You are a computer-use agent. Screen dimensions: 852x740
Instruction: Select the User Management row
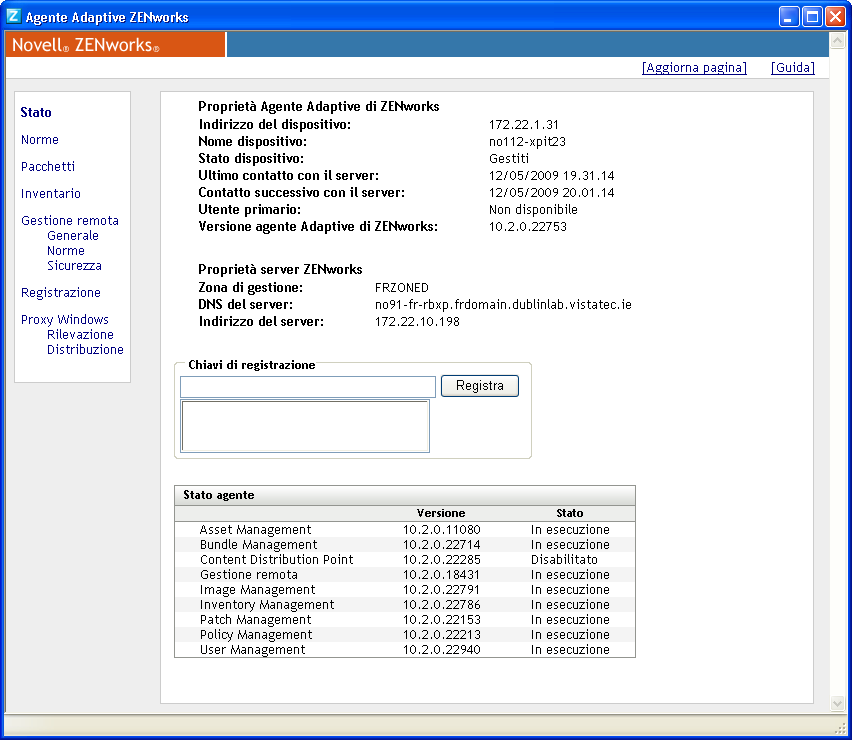[405, 649]
